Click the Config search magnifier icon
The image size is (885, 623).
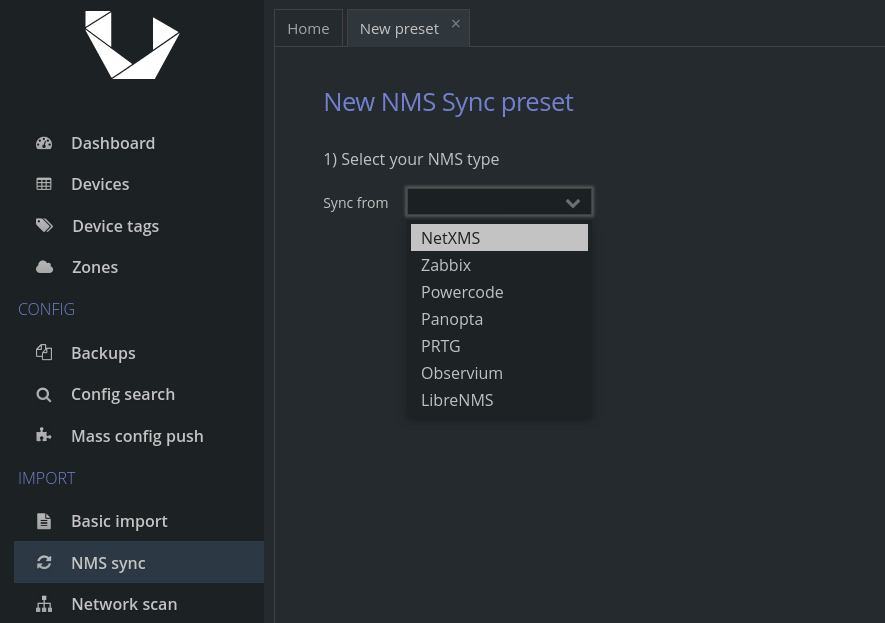(x=44, y=394)
